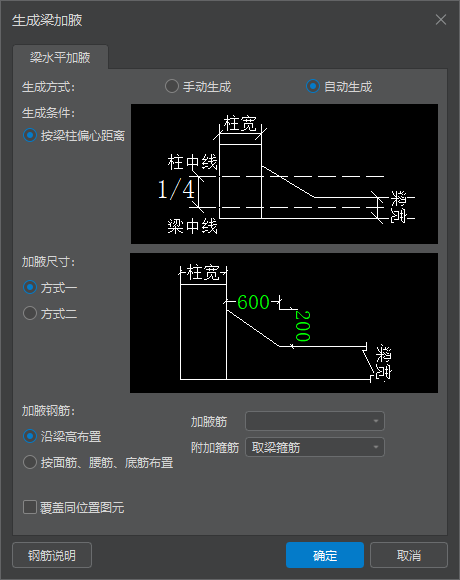The height and width of the screenshot is (580, 460).
Task: Click the 生成条件 label
Action: pos(48,113)
